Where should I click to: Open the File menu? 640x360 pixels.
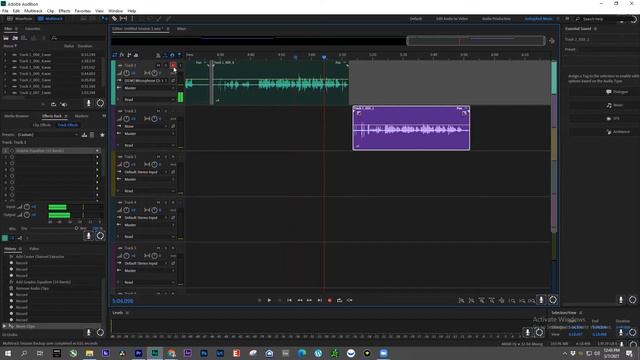[5, 11]
